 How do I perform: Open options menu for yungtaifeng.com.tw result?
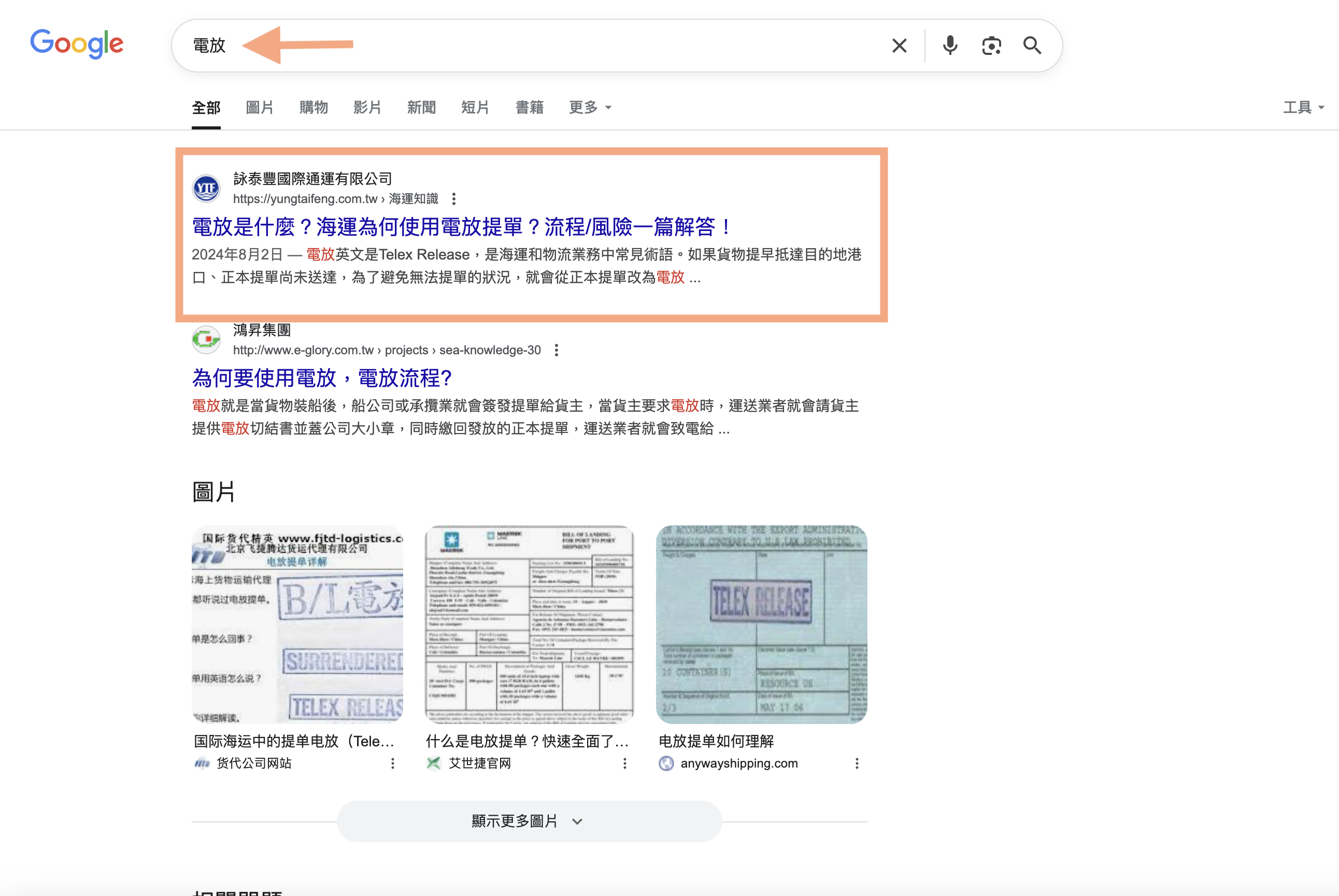tap(454, 199)
